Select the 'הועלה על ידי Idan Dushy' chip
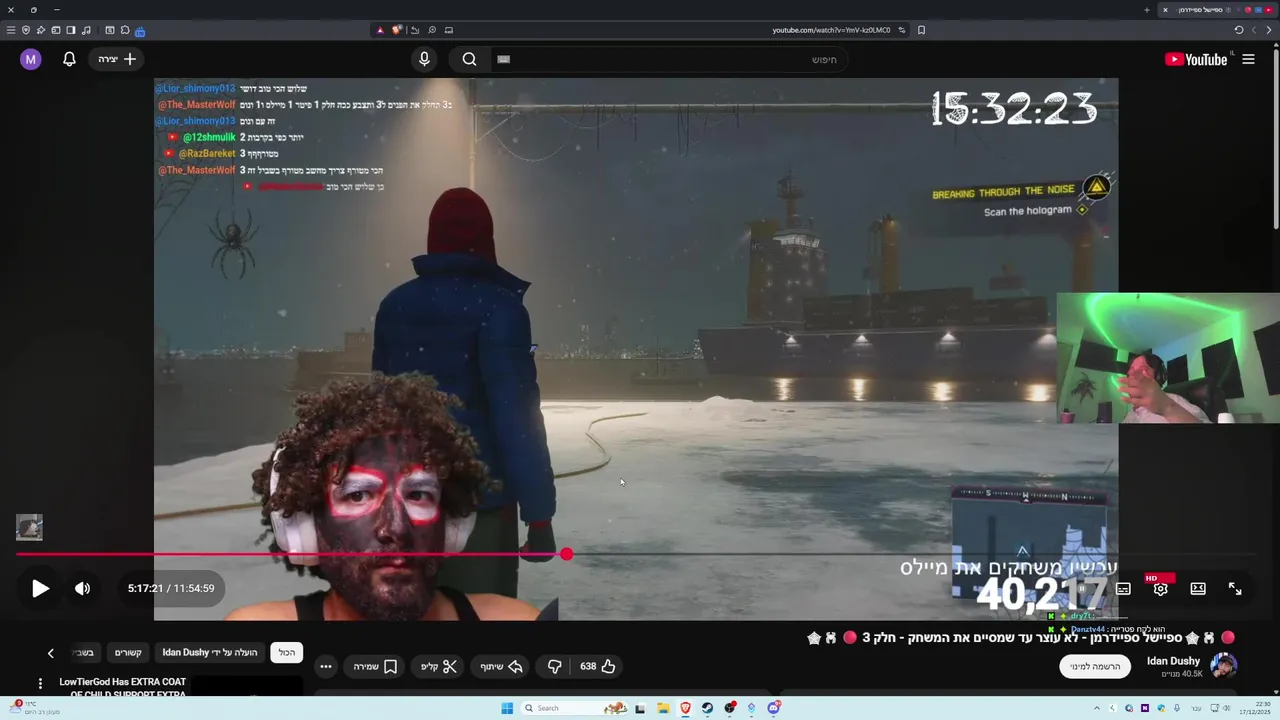1280x720 pixels. [210, 652]
